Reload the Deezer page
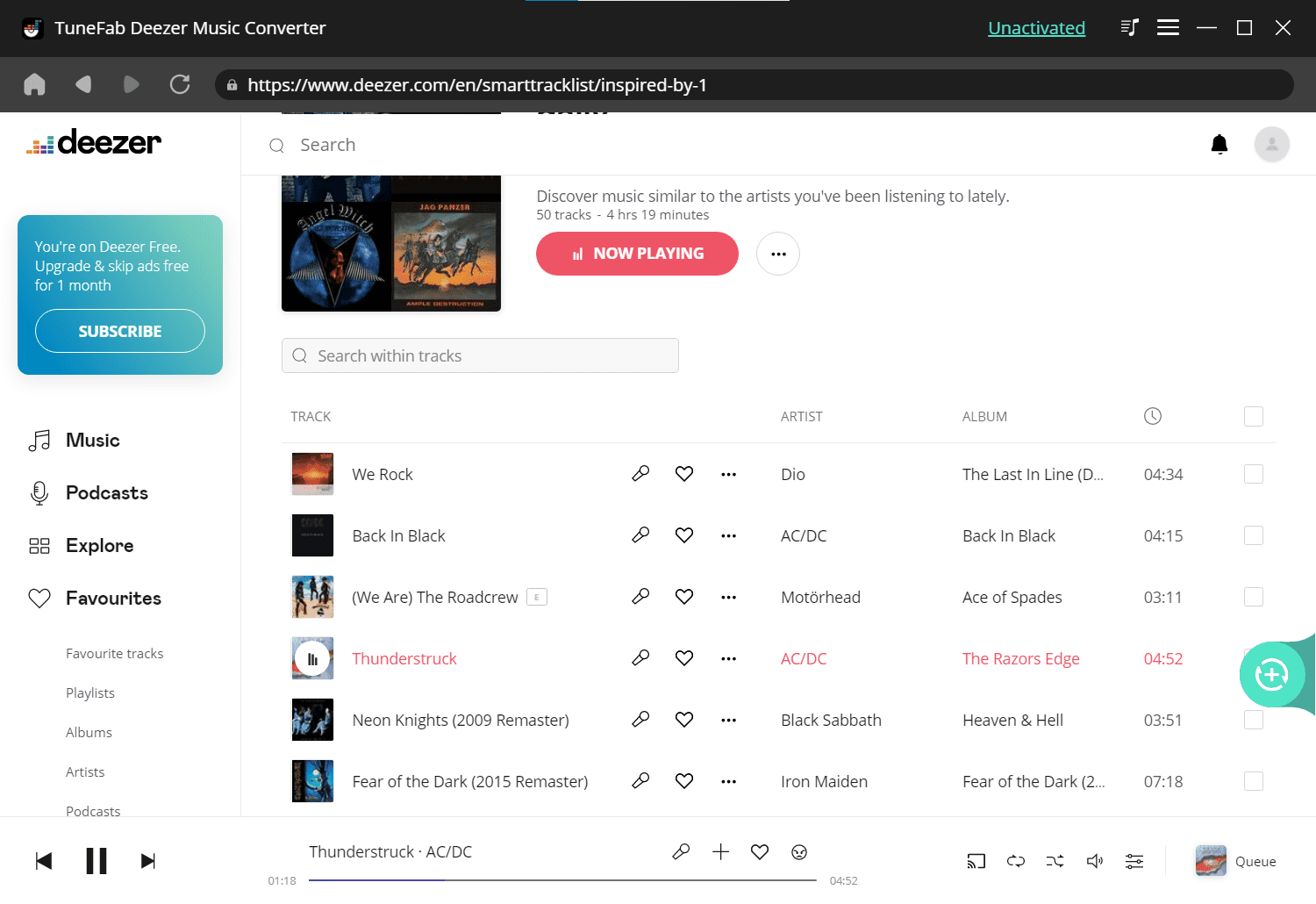Screen dimensions: 1316x904 click(180, 84)
